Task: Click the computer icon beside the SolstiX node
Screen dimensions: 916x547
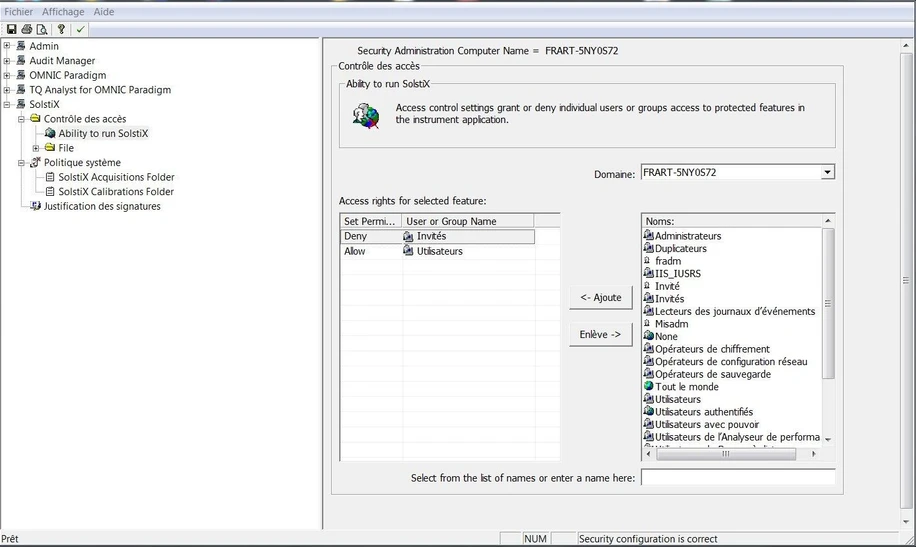Action: (21, 104)
